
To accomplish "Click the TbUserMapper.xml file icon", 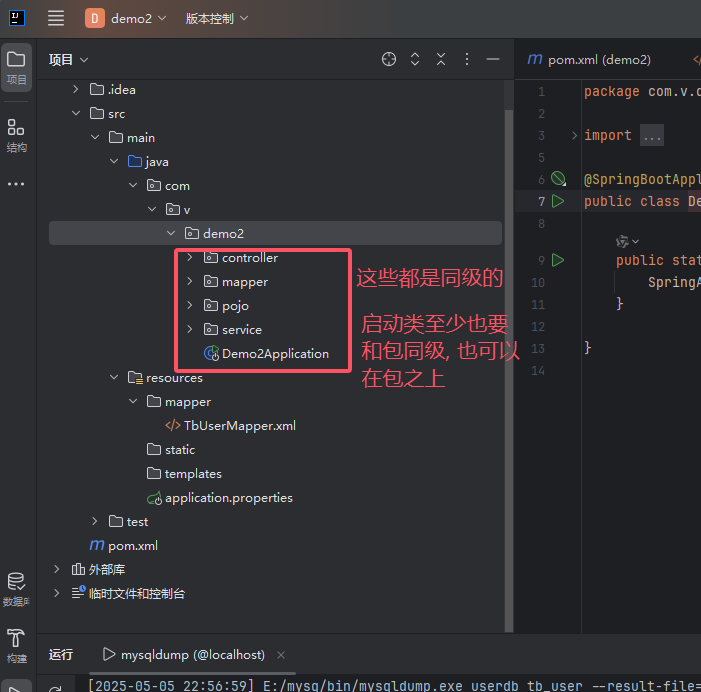I will pyautogui.click(x=173, y=426).
